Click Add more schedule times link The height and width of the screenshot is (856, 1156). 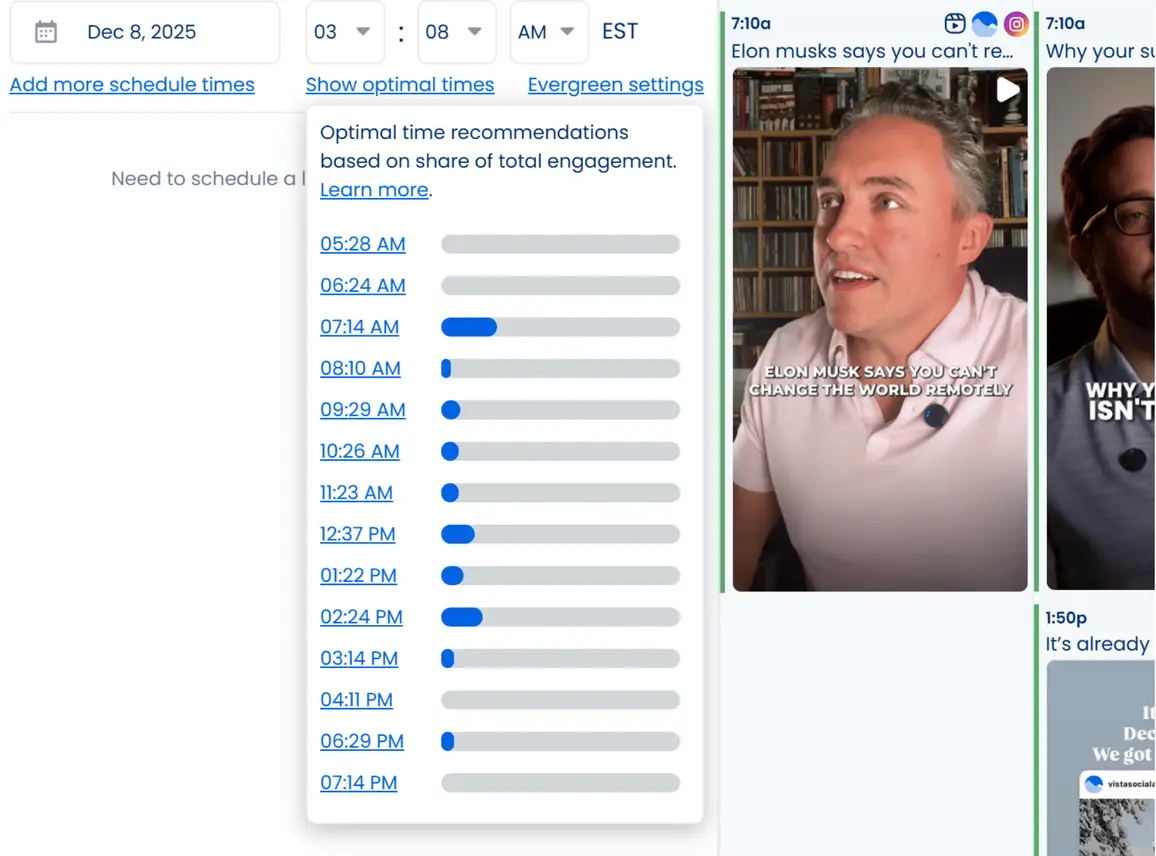tap(132, 85)
